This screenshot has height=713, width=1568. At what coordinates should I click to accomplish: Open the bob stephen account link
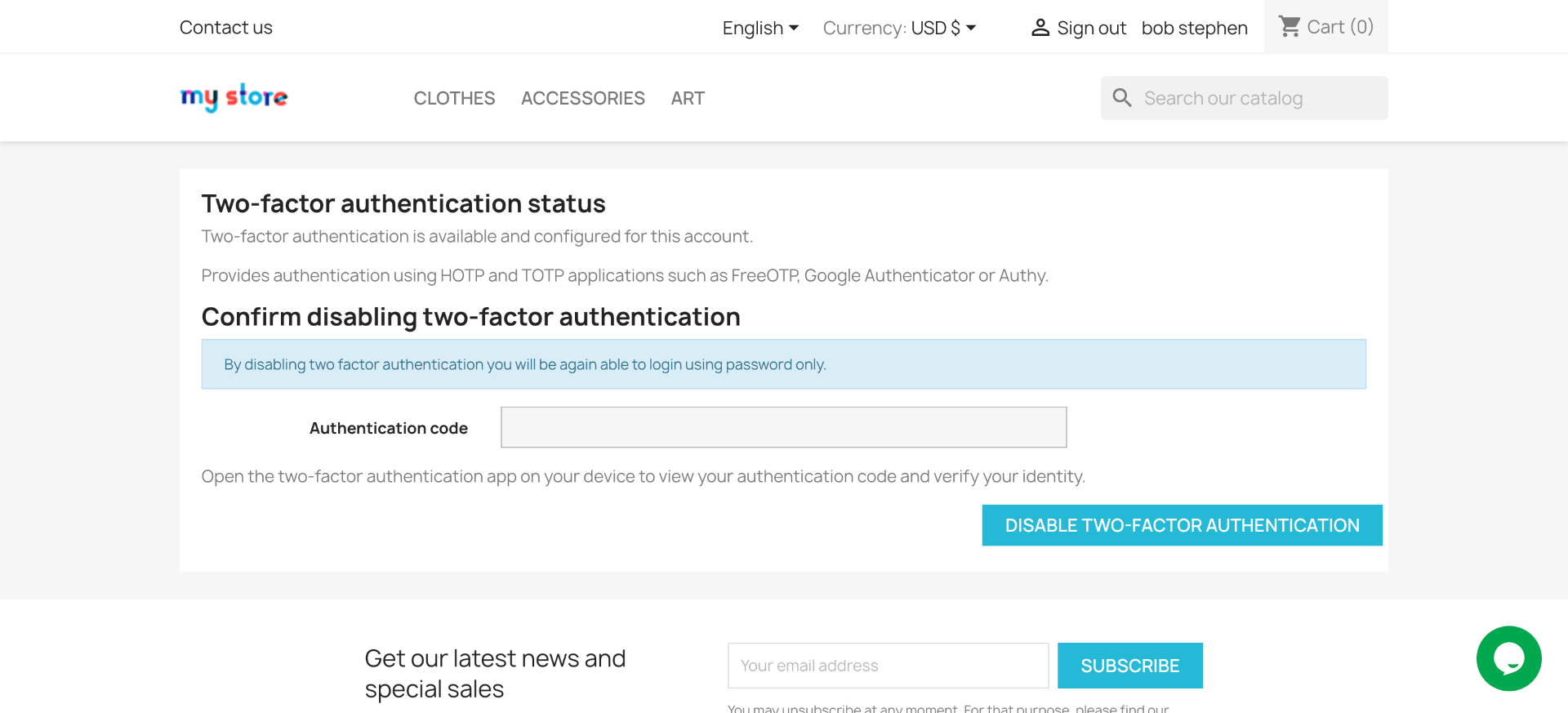point(1194,28)
